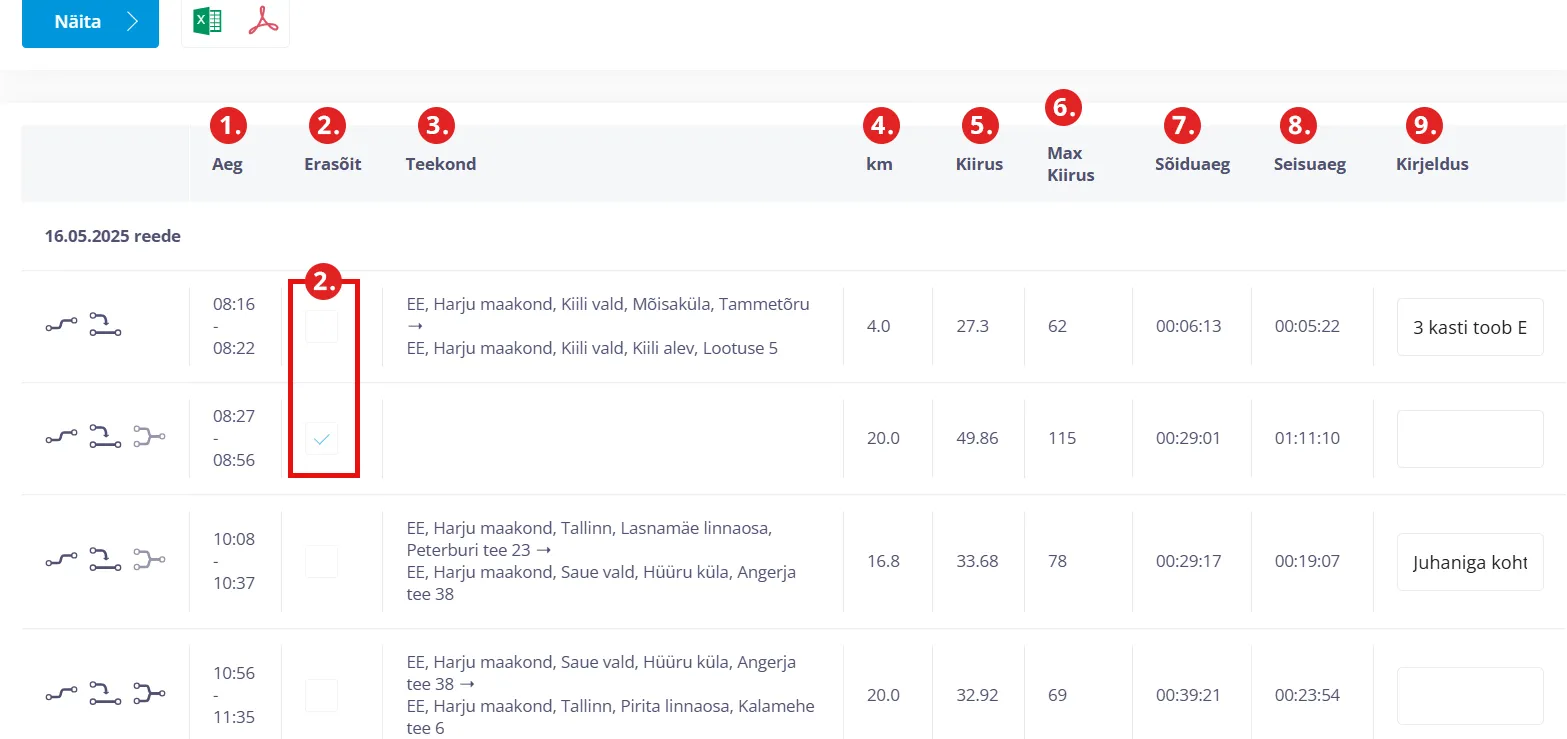1567x739 pixels.
Task: Click the wavy route icon for the 08:16 trip
Action: click(62, 325)
